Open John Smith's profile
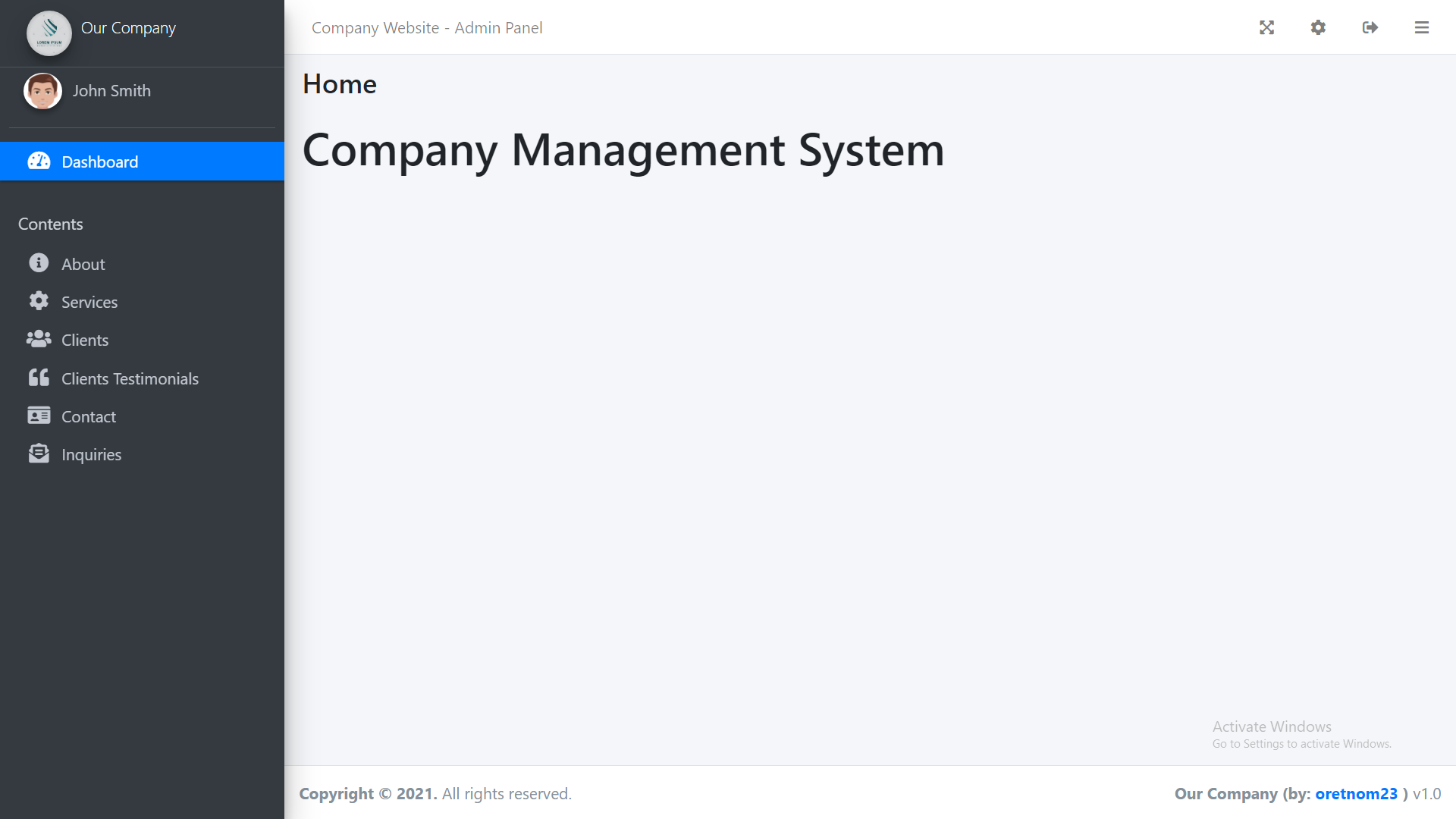The image size is (1456, 819). click(x=111, y=90)
